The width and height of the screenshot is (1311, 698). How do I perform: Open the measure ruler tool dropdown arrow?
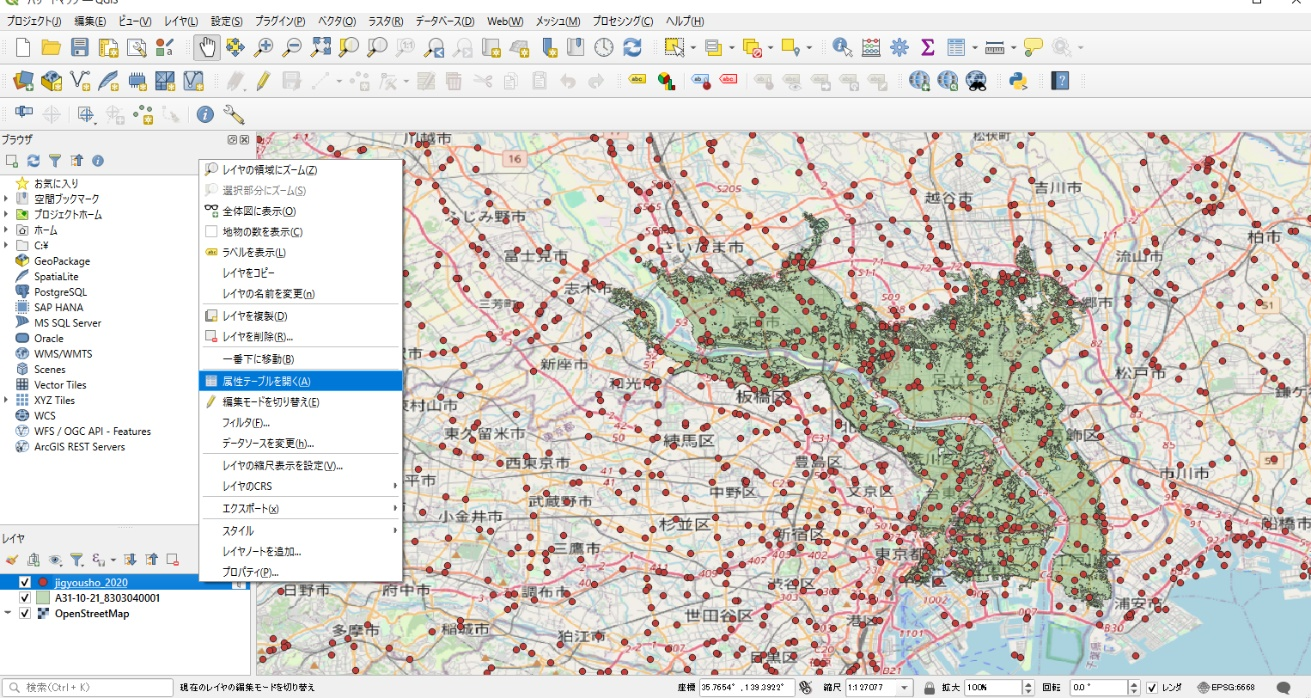pos(1014,47)
